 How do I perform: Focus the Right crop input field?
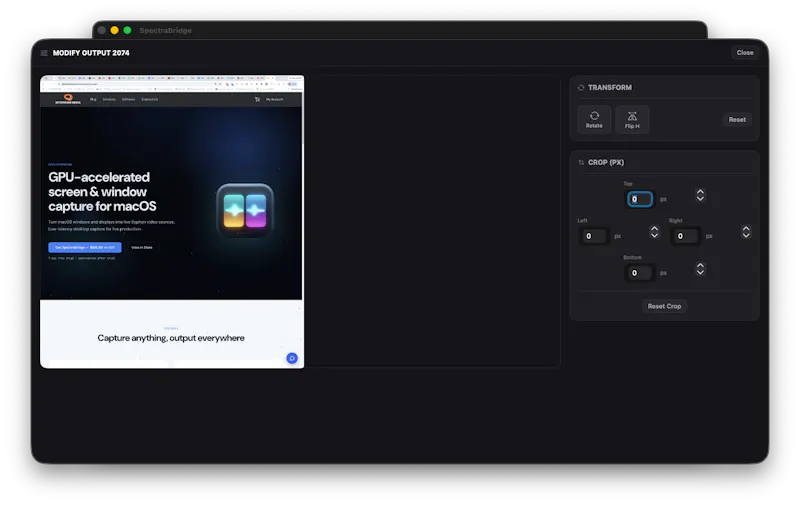tap(685, 236)
